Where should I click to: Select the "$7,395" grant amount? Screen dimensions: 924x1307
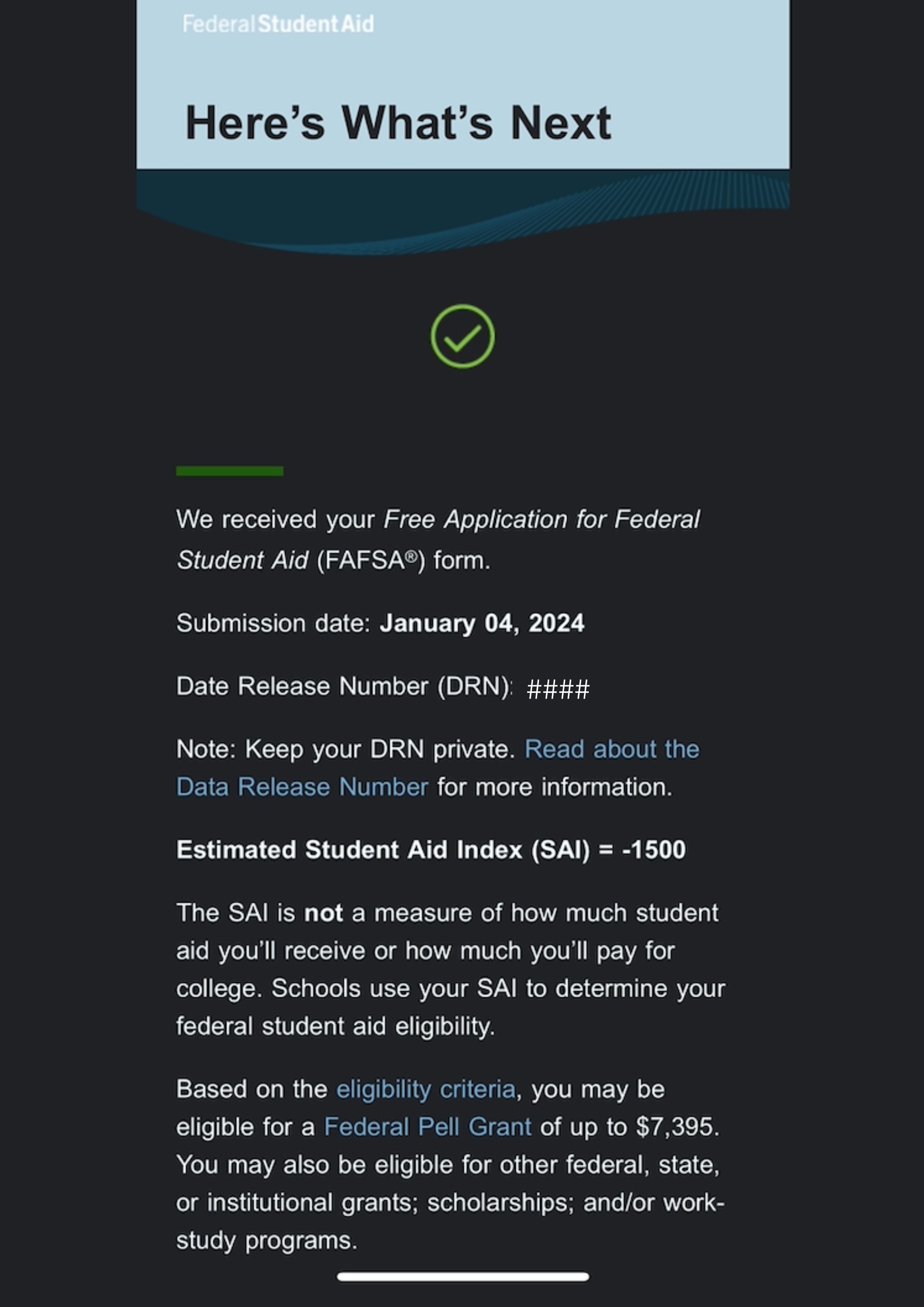[x=674, y=1126]
